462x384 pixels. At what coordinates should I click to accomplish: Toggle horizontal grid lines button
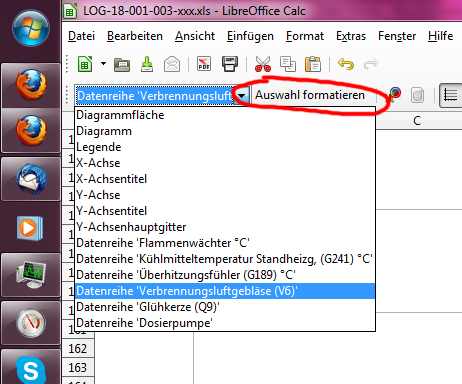tap(451, 96)
